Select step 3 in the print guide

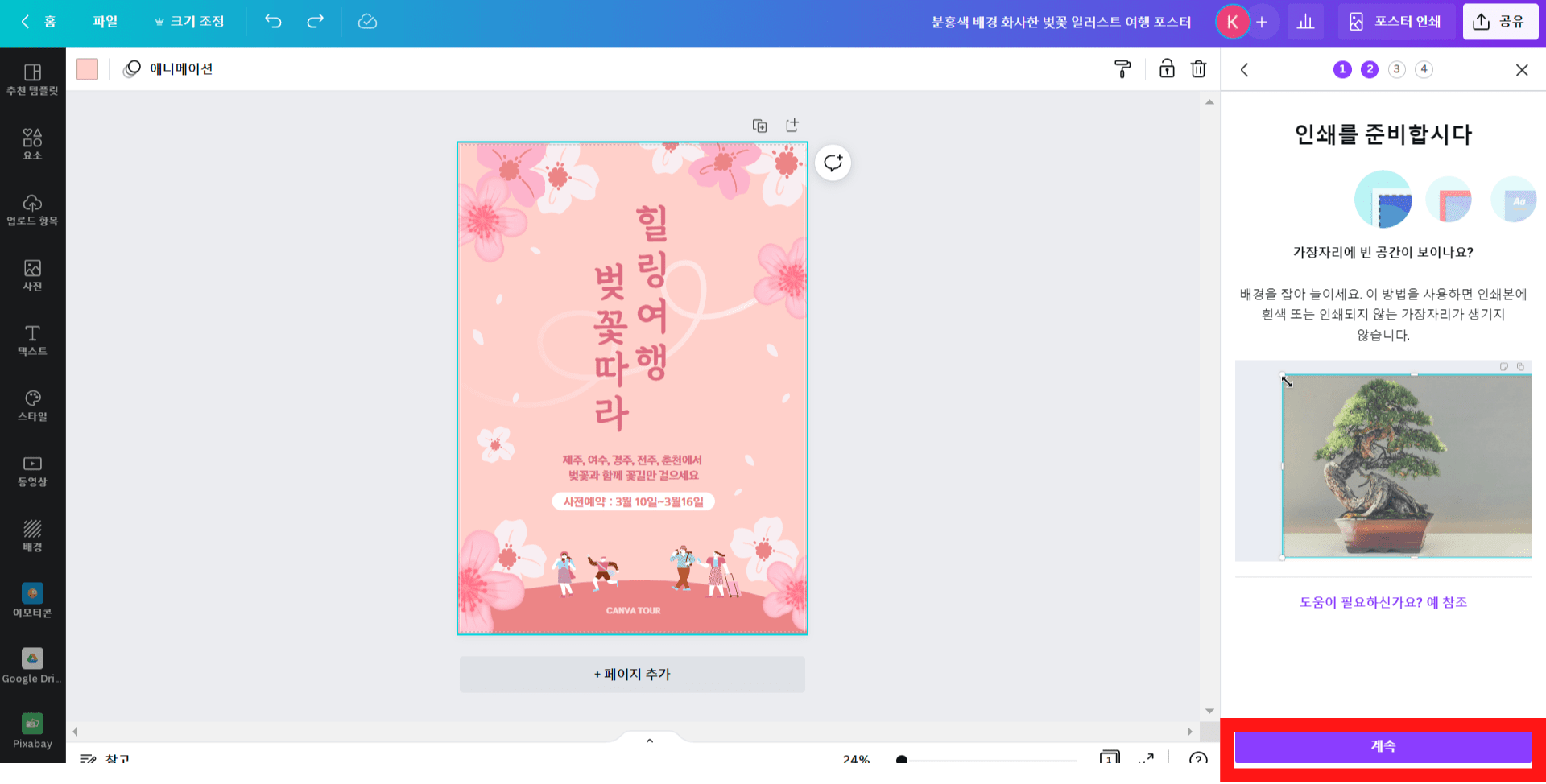point(1397,69)
